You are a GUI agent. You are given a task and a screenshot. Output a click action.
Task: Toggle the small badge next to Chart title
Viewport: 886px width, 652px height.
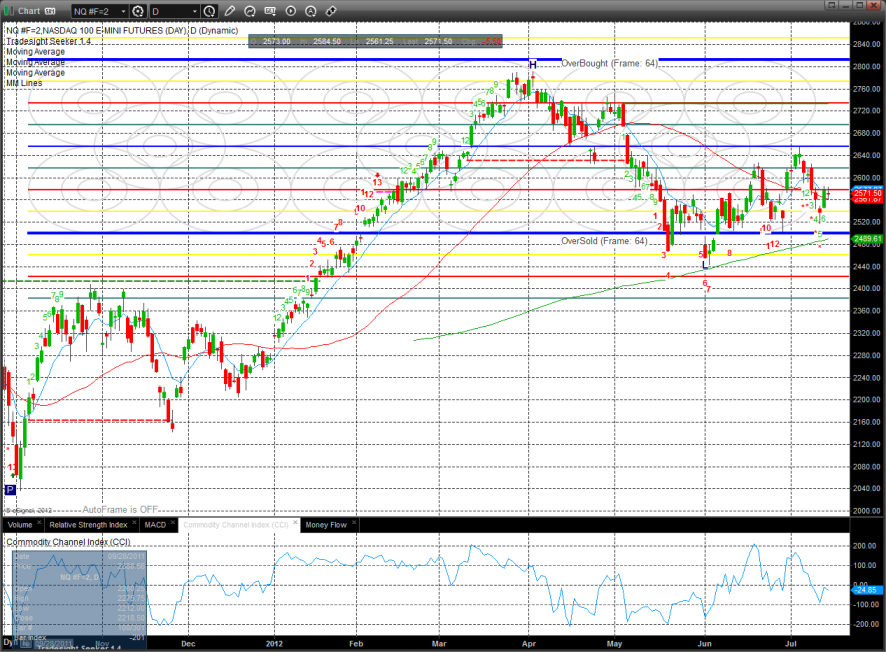click(47, 11)
